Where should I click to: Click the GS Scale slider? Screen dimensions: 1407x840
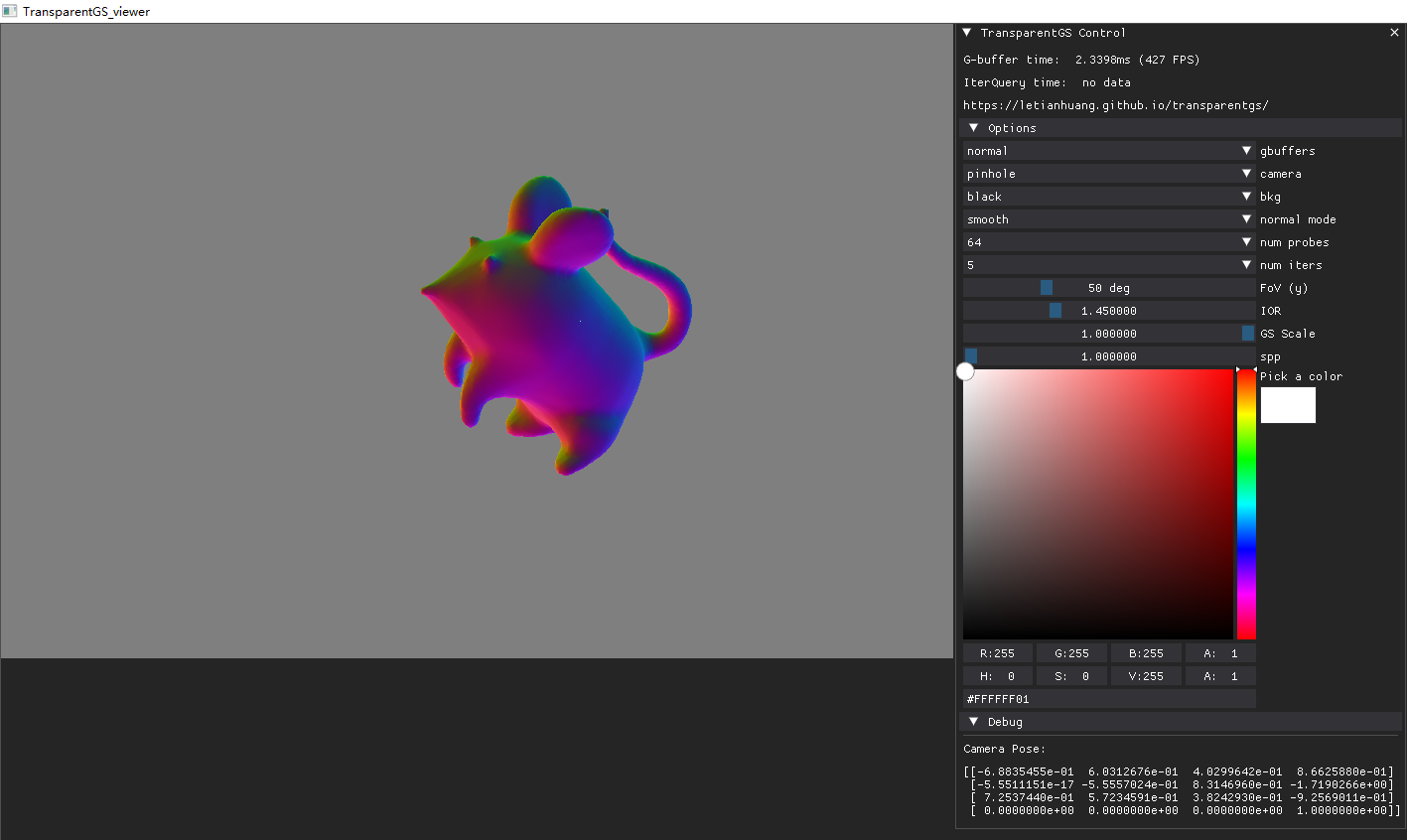[1109, 334]
